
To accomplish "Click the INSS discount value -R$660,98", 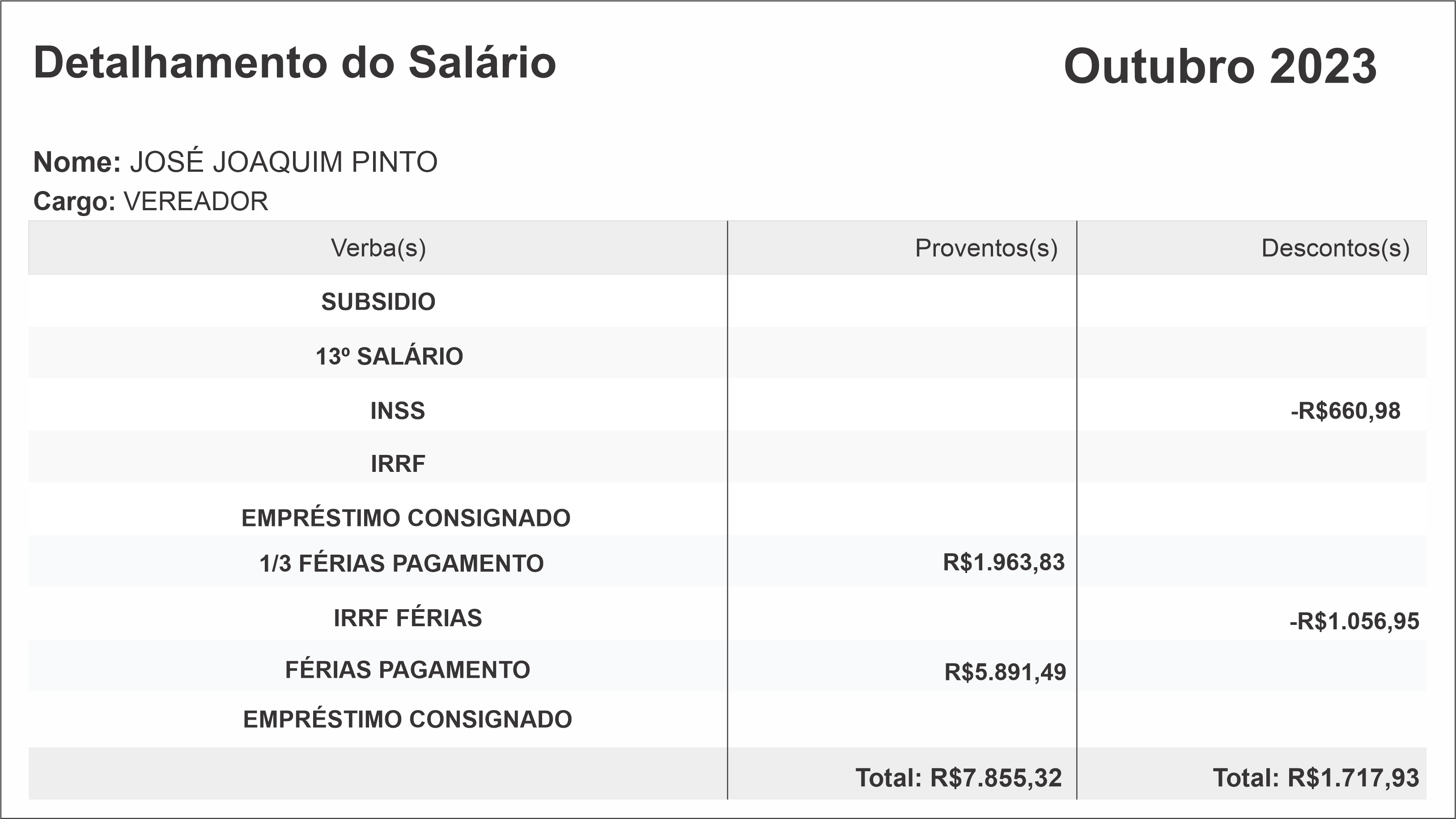I will pos(1345,411).
